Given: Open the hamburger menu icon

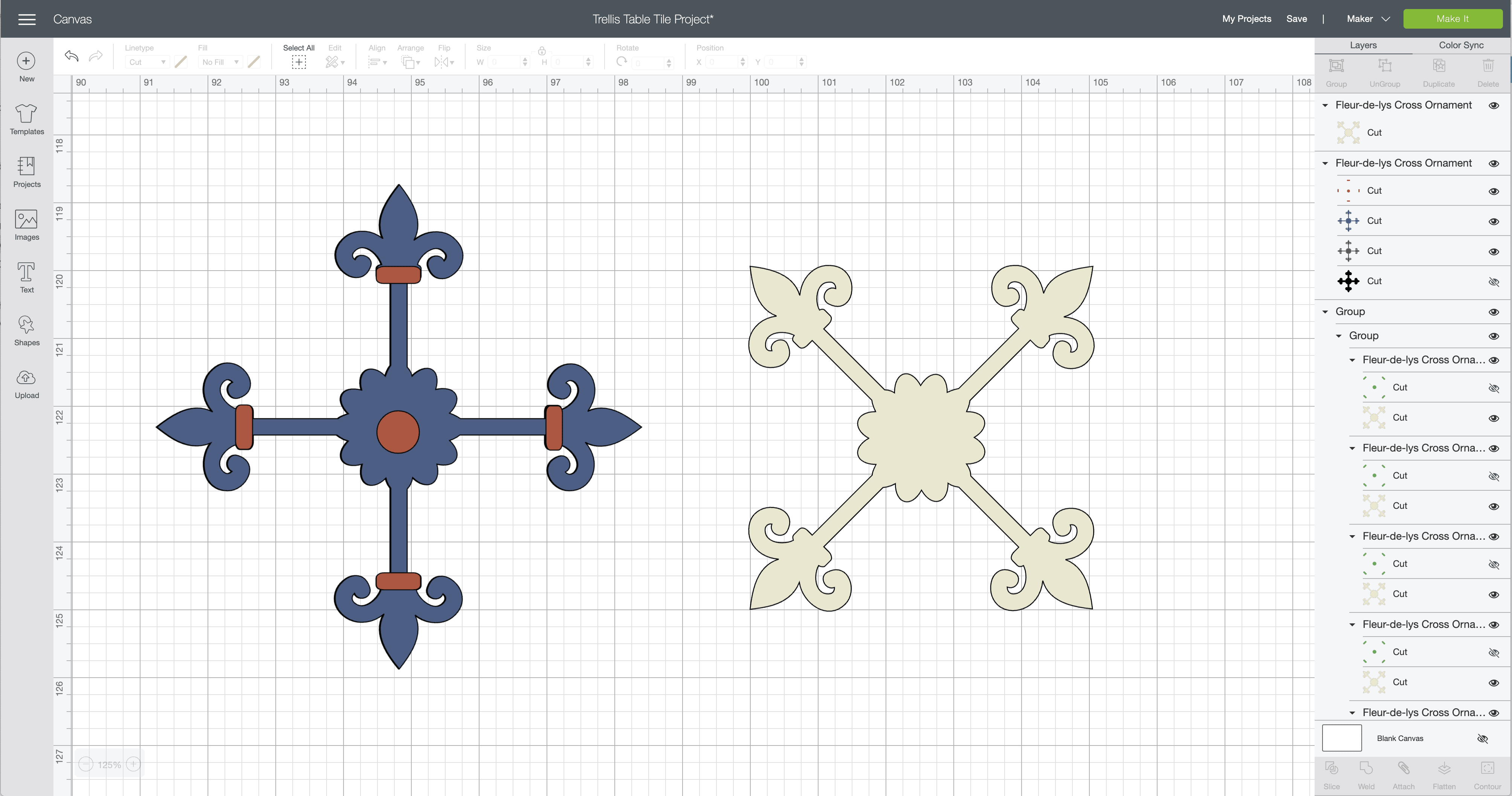Looking at the screenshot, I should point(27,19).
